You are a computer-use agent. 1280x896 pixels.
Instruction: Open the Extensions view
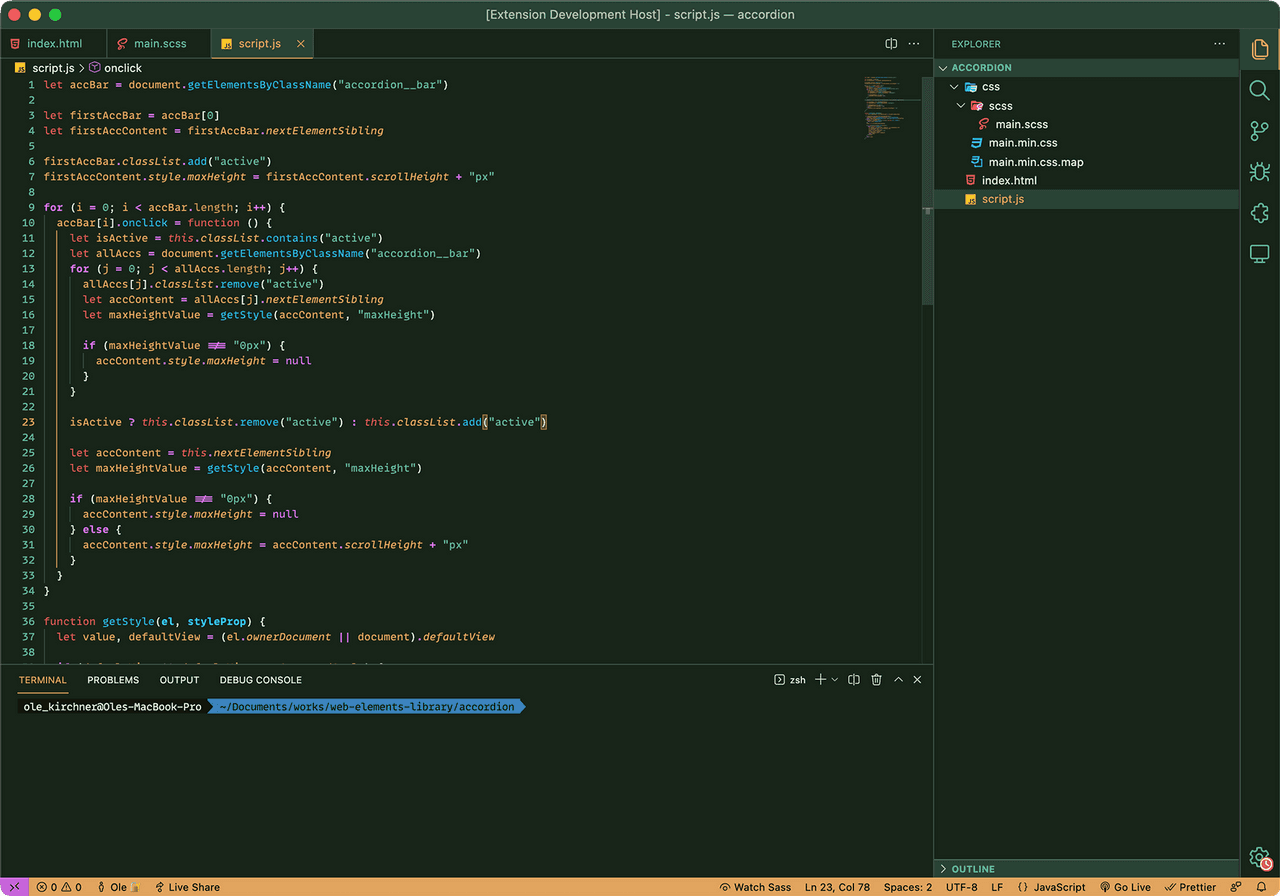tap(1259, 212)
